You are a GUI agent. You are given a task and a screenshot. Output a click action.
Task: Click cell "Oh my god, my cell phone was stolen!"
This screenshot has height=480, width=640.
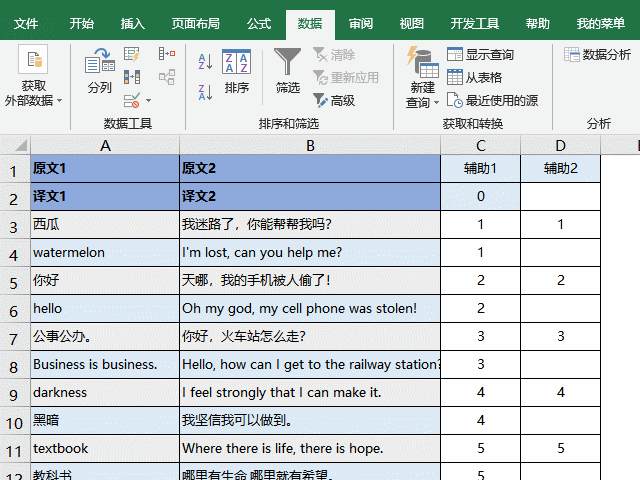pyautogui.click(x=310, y=309)
